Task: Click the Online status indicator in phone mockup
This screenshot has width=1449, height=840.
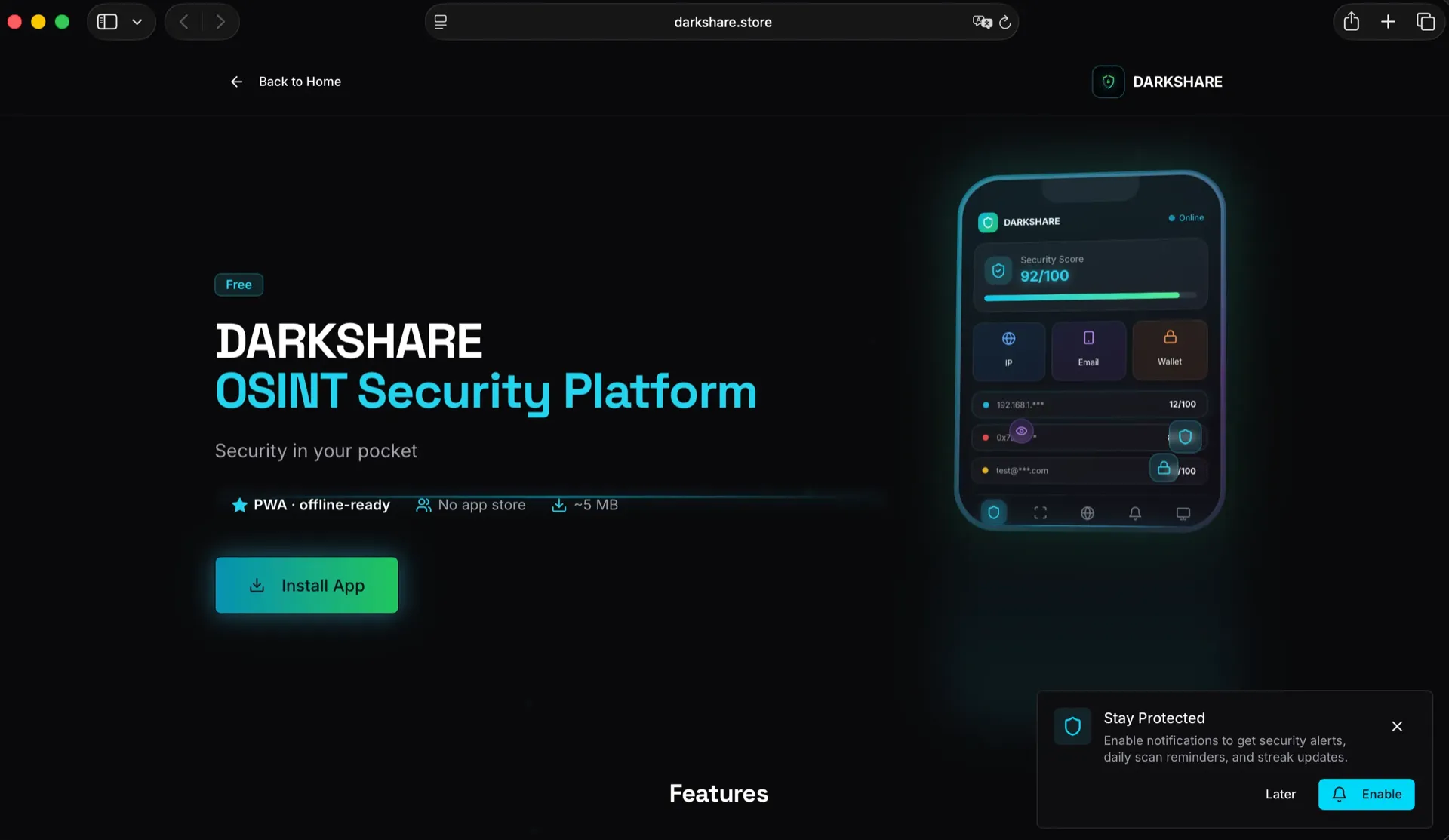Action: pos(1186,217)
